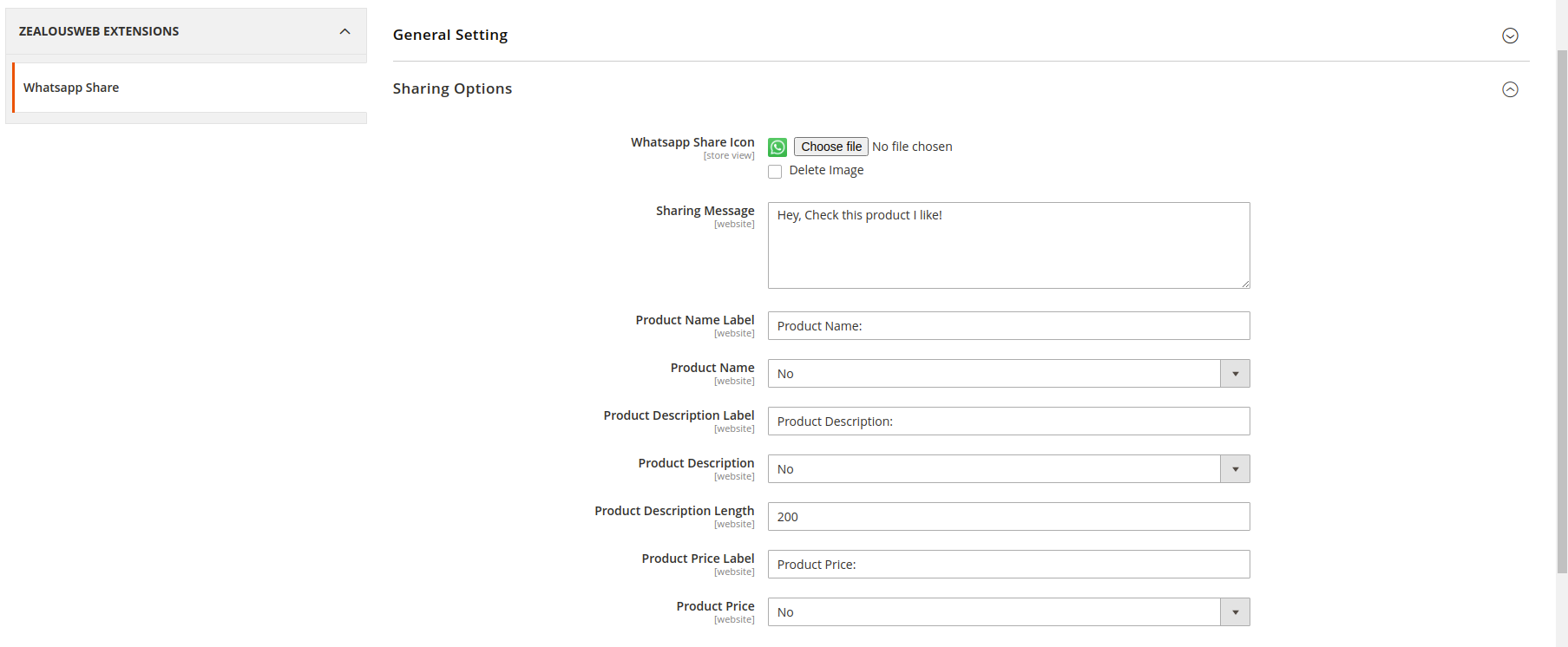Click the green WhatsApp share icon thumbnail
Viewport: 1568px width, 647px height.
coord(777,147)
